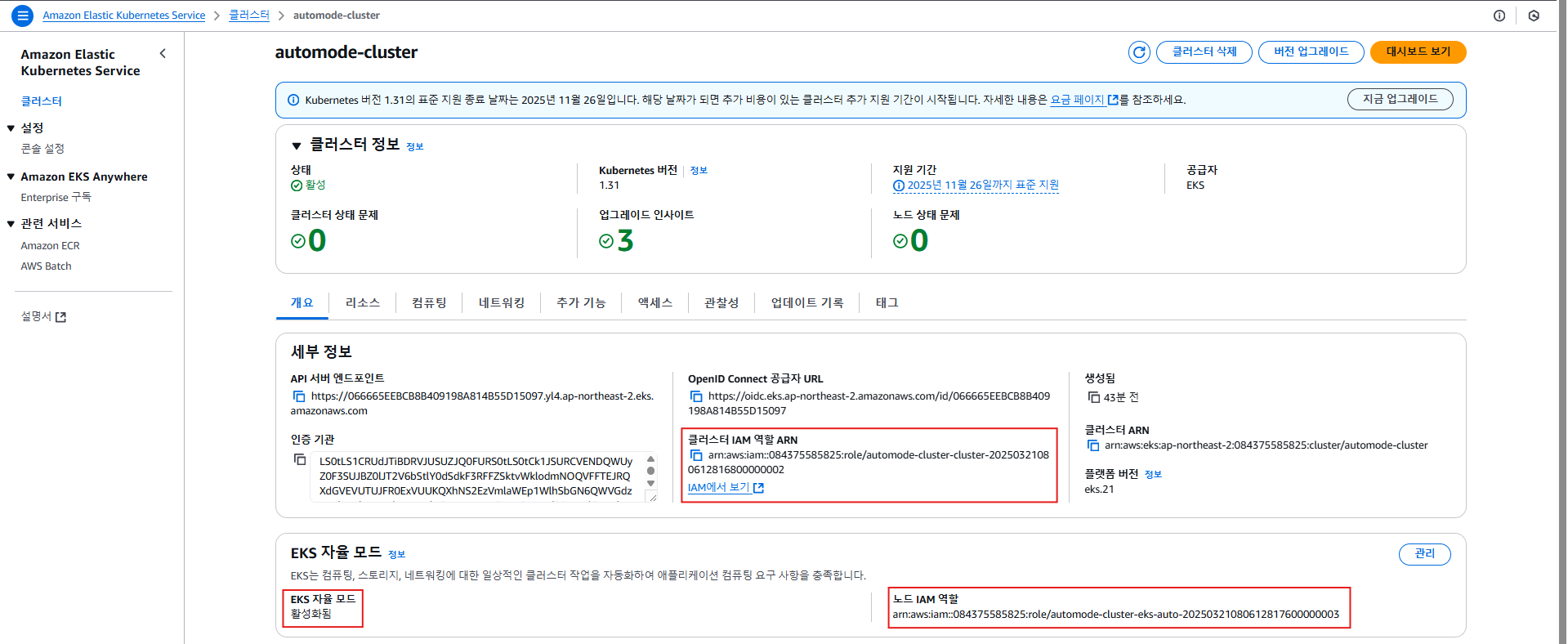This screenshot has width=1568, height=644.
Task: Open Amazon ECR in the sidebar
Action: click(x=50, y=246)
